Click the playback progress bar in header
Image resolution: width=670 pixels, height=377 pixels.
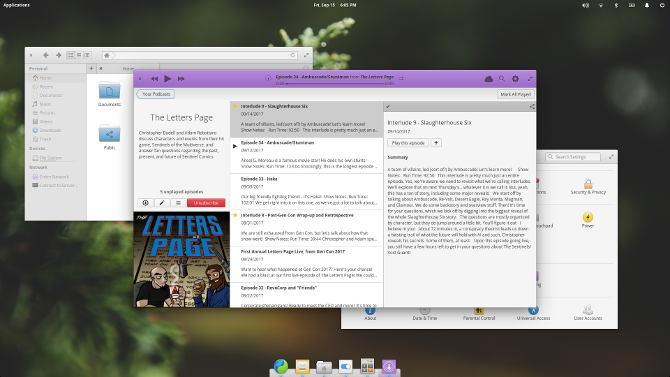point(335,84)
